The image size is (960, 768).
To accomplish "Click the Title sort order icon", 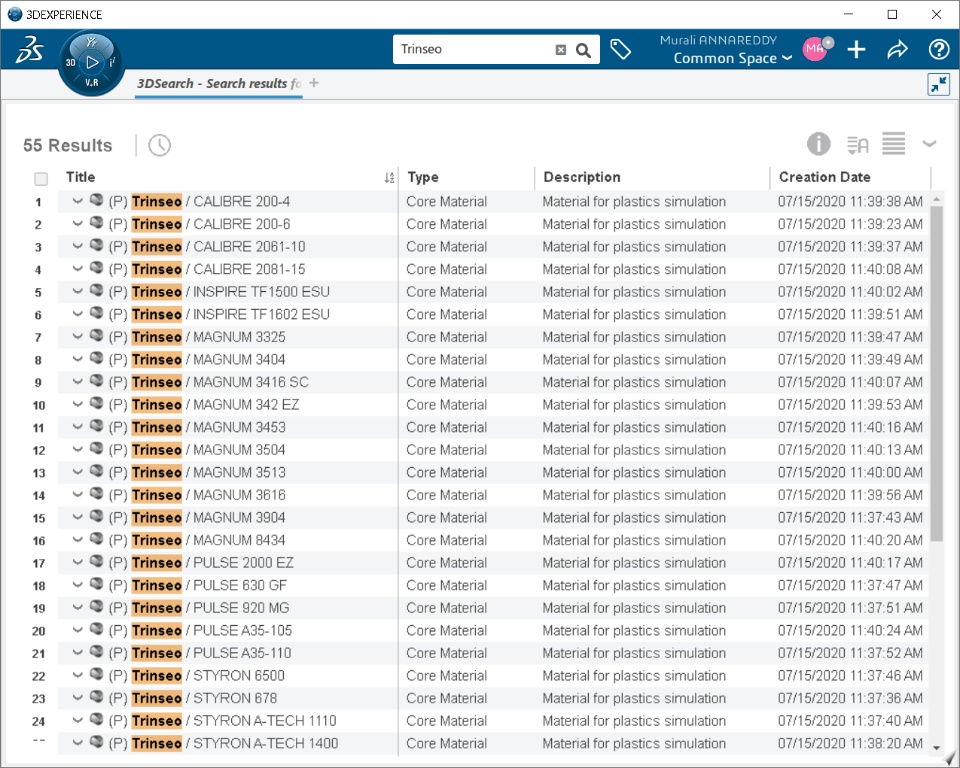I will pos(389,178).
